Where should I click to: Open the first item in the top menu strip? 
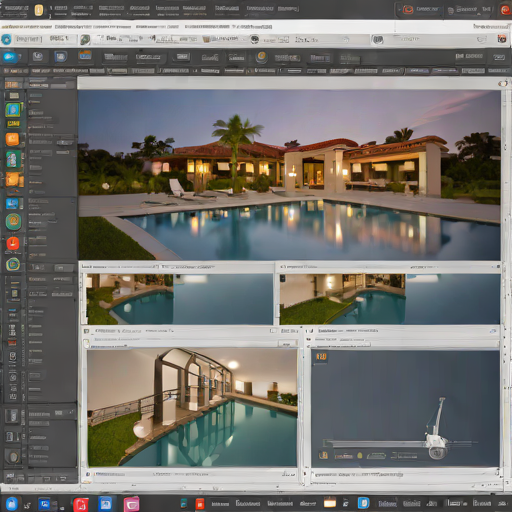point(15,8)
